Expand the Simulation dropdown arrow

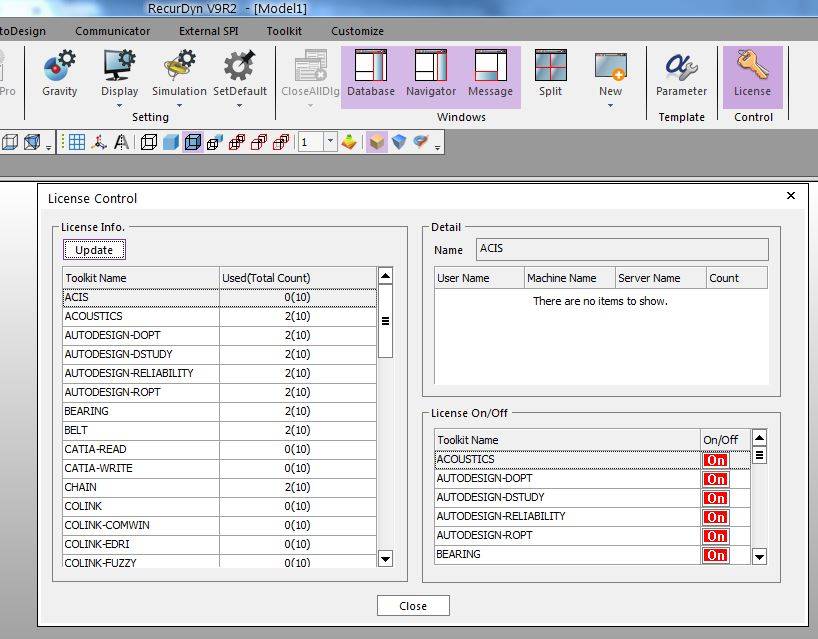[179, 105]
